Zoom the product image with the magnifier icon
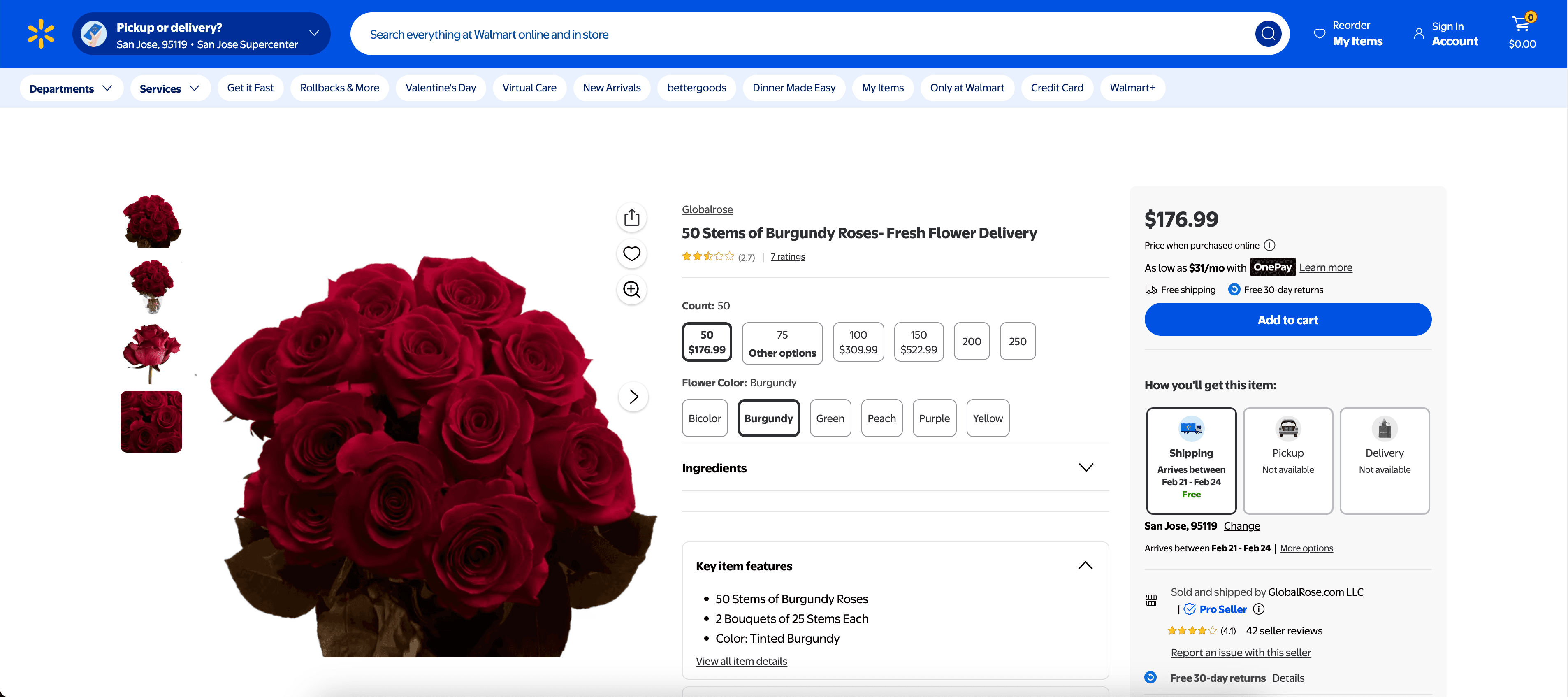Viewport: 1568px width, 697px height. [632, 290]
